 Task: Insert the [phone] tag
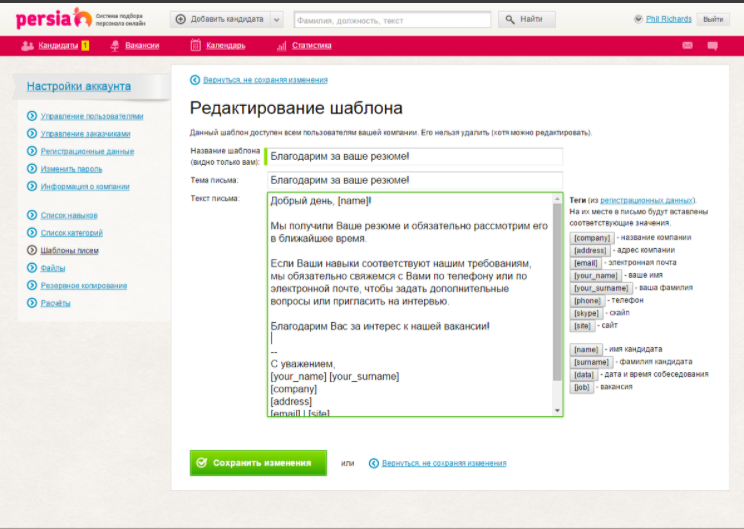tap(587, 301)
